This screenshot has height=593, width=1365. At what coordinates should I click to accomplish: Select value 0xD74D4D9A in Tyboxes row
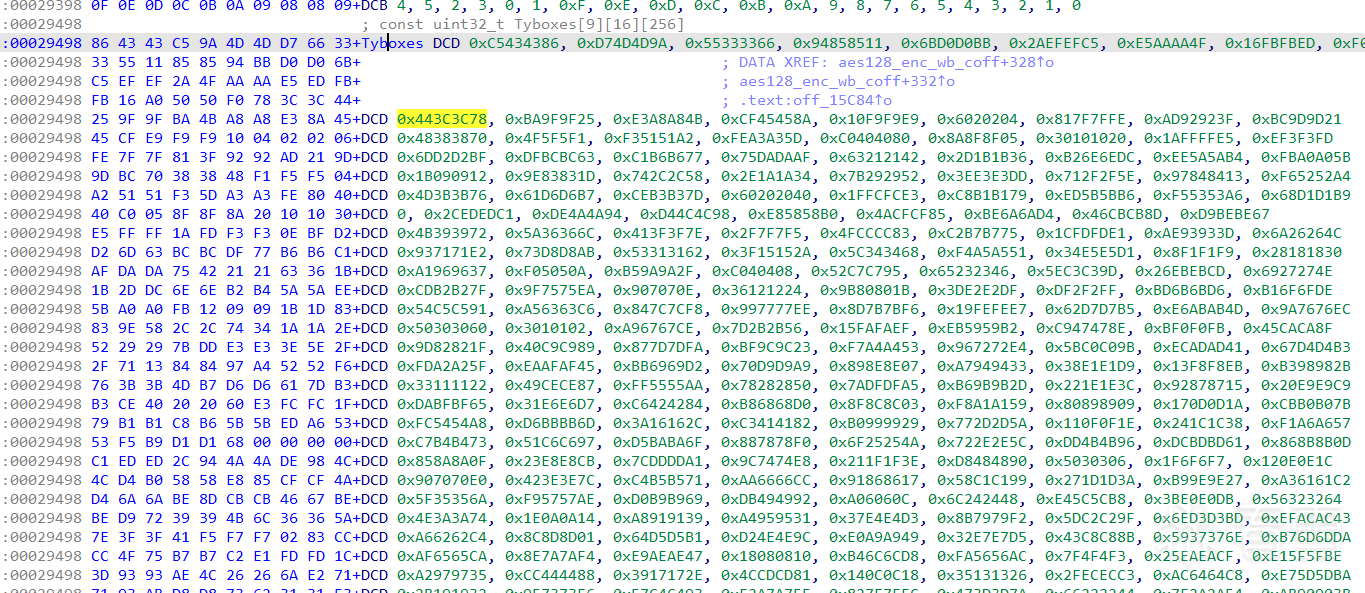622,44
